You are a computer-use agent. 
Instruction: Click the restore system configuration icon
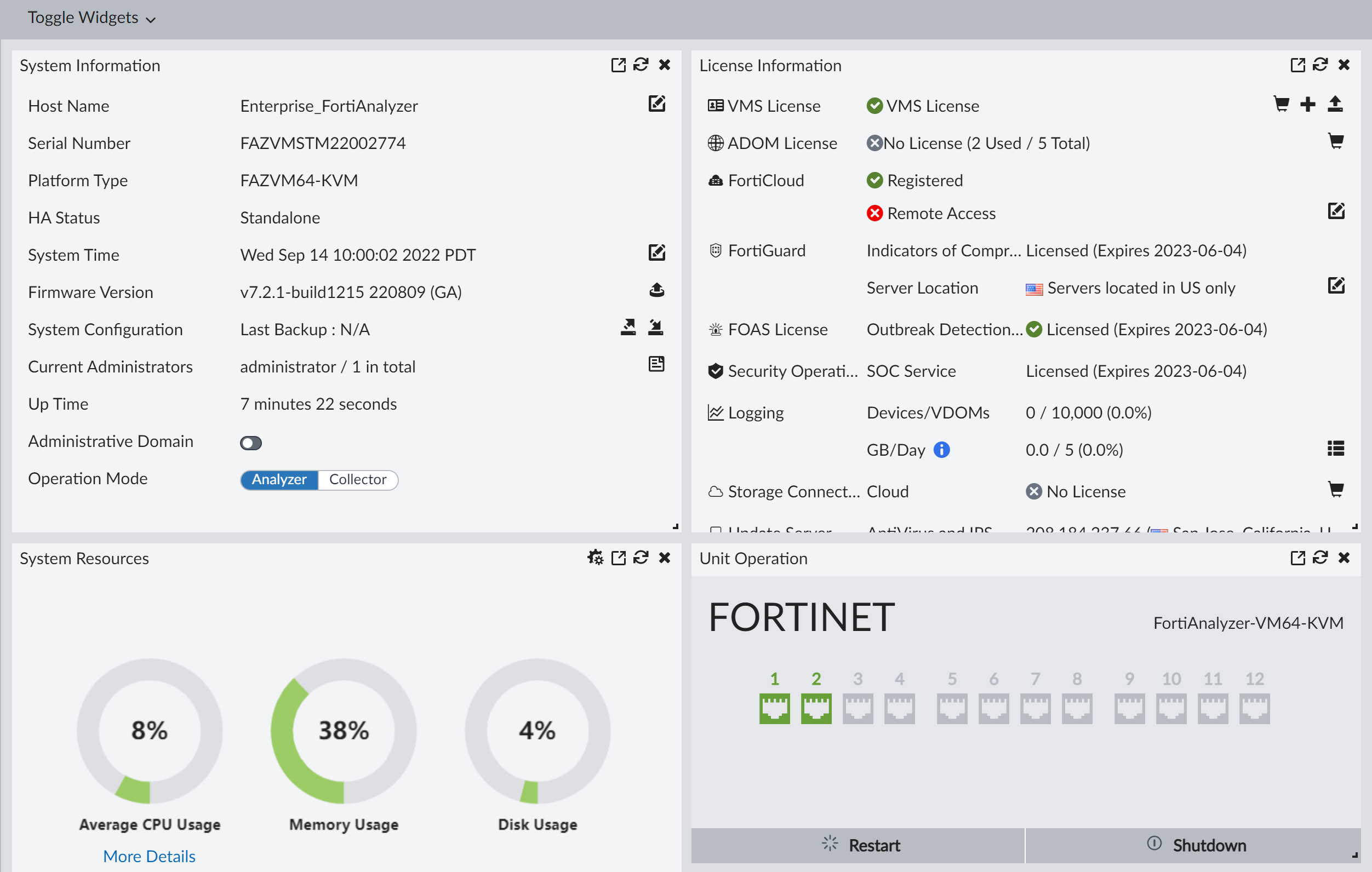656,327
